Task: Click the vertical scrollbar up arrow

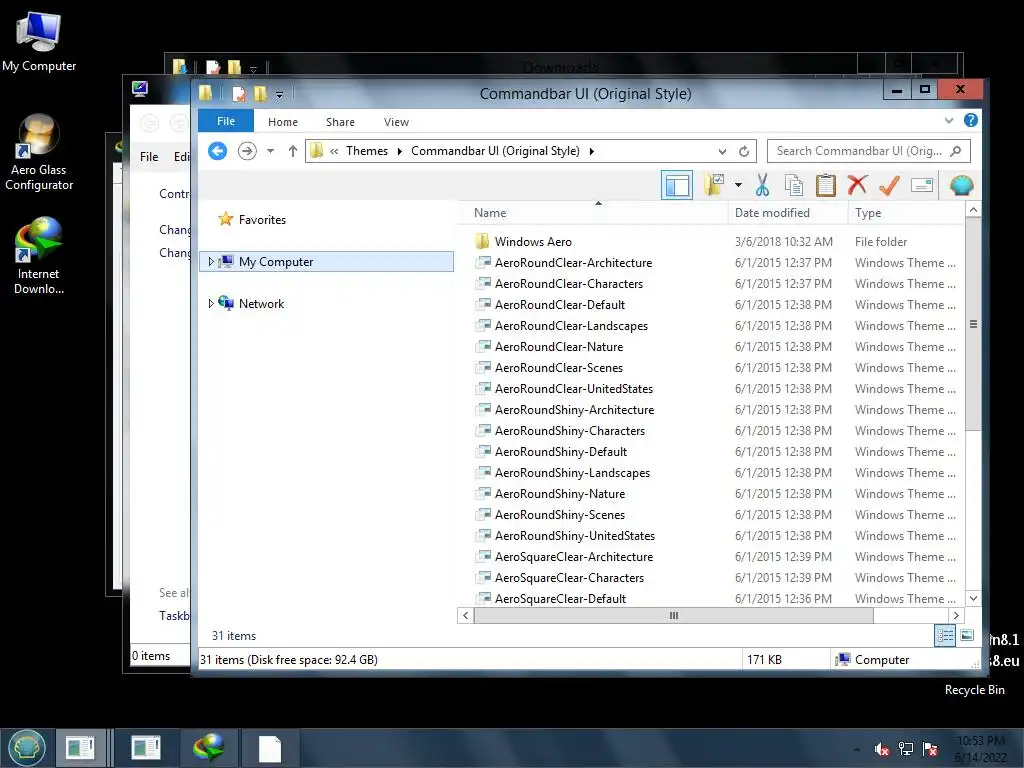Action: point(973,210)
